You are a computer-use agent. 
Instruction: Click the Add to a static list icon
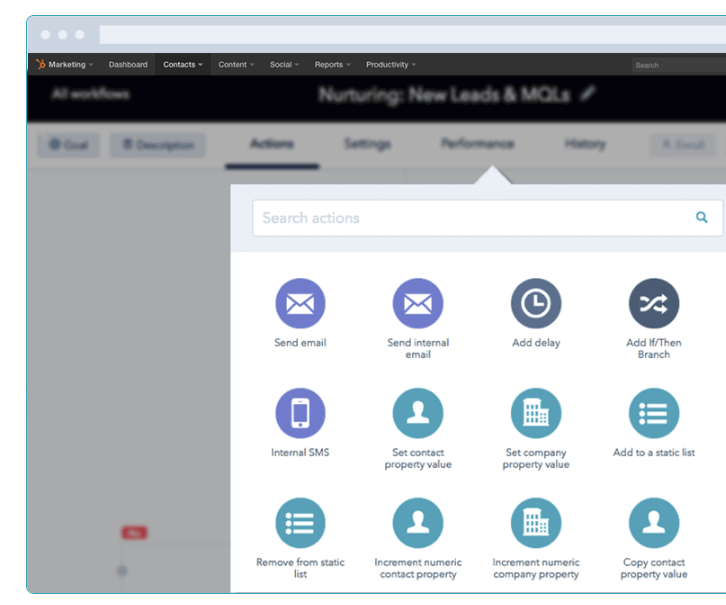(x=653, y=413)
